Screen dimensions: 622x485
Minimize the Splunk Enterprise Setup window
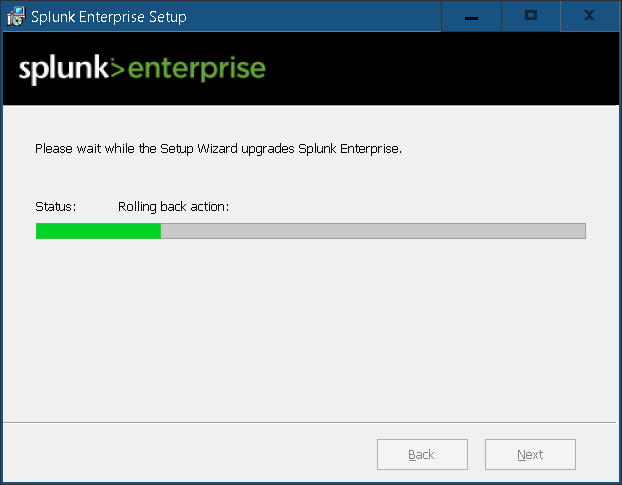tap(471, 16)
